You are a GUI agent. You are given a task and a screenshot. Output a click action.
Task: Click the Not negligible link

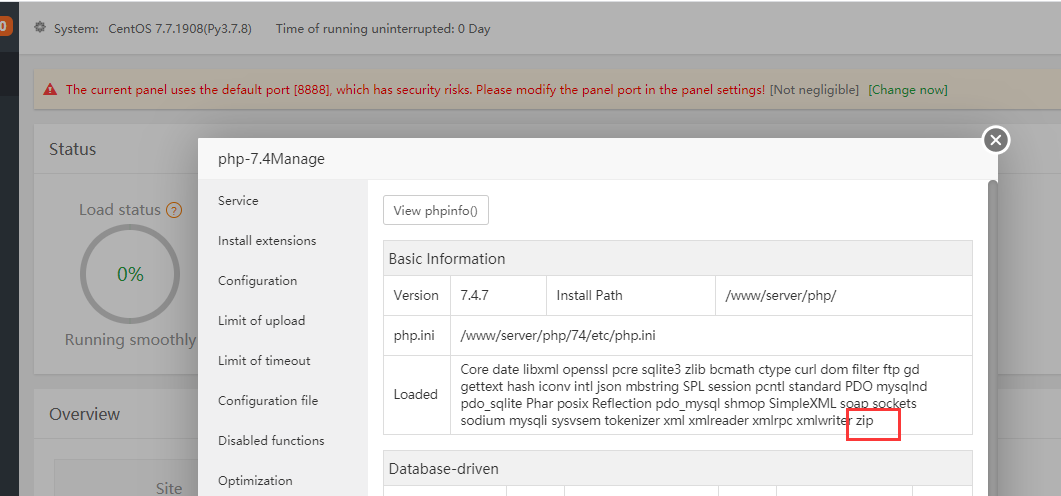point(814,90)
